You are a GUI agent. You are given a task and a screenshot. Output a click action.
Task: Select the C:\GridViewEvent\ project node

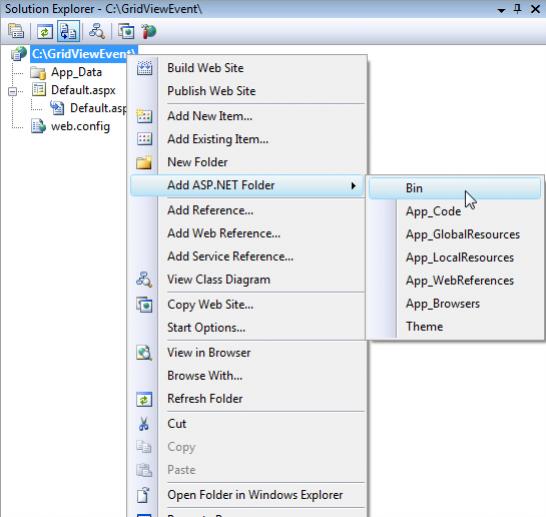[84, 54]
